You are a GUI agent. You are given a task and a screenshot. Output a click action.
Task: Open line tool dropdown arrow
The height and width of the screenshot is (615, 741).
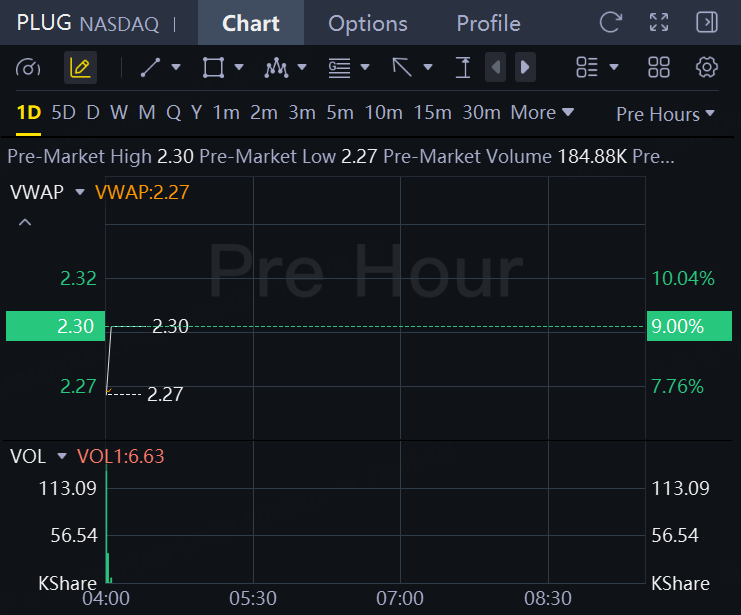(x=176, y=67)
